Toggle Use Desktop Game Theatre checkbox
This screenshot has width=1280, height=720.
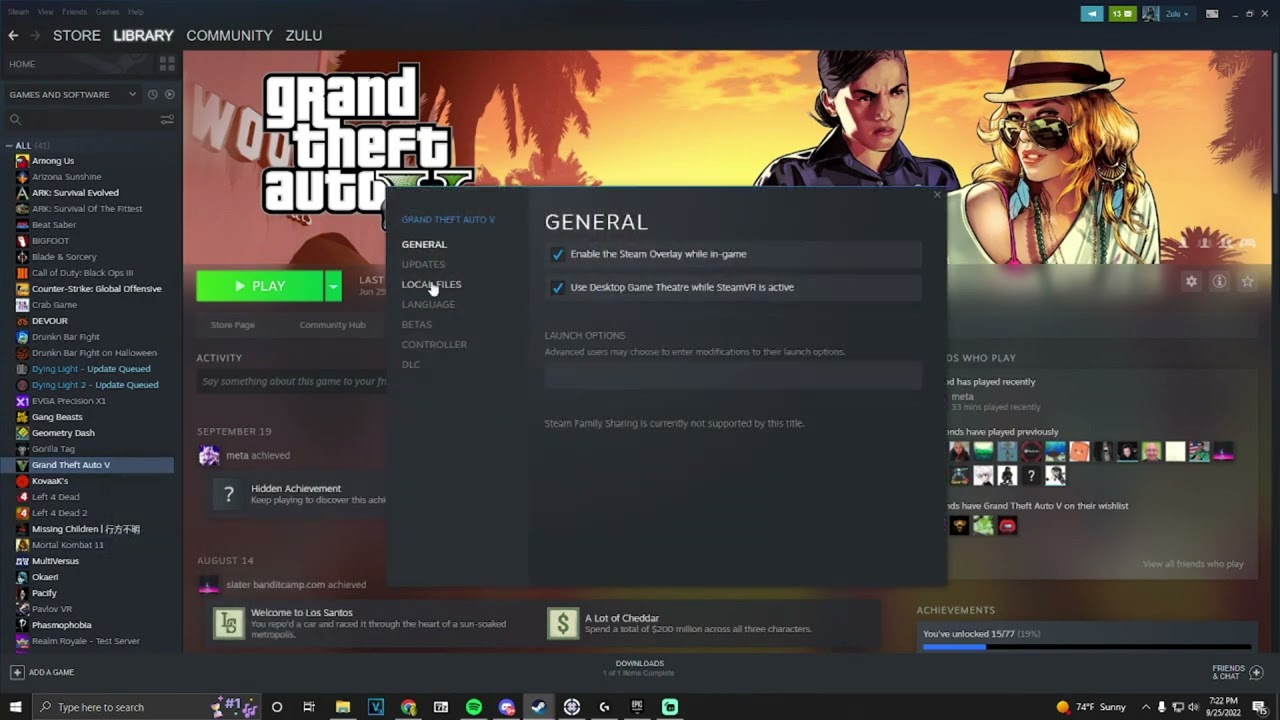(x=557, y=287)
